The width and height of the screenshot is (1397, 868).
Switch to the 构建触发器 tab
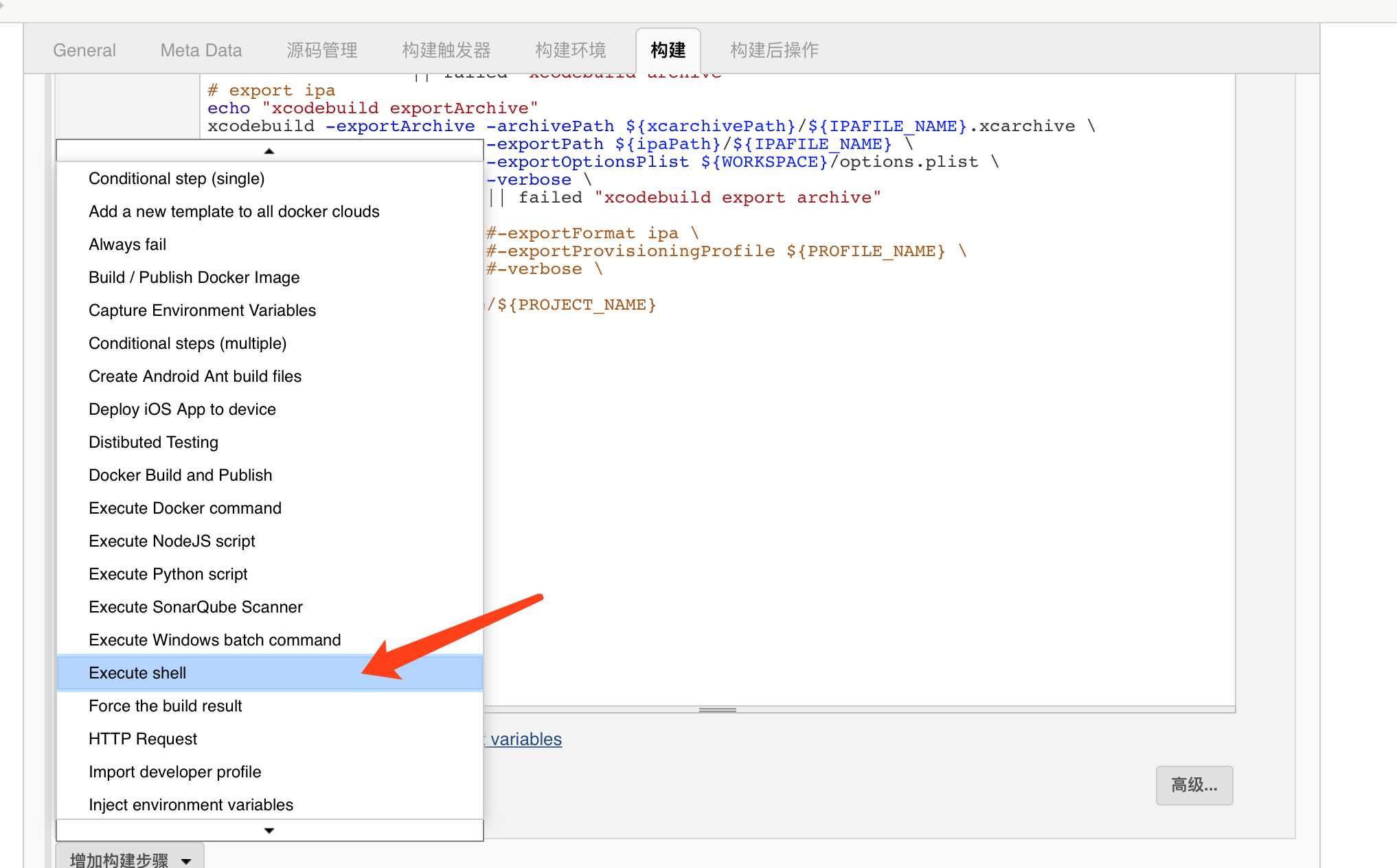coord(446,50)
